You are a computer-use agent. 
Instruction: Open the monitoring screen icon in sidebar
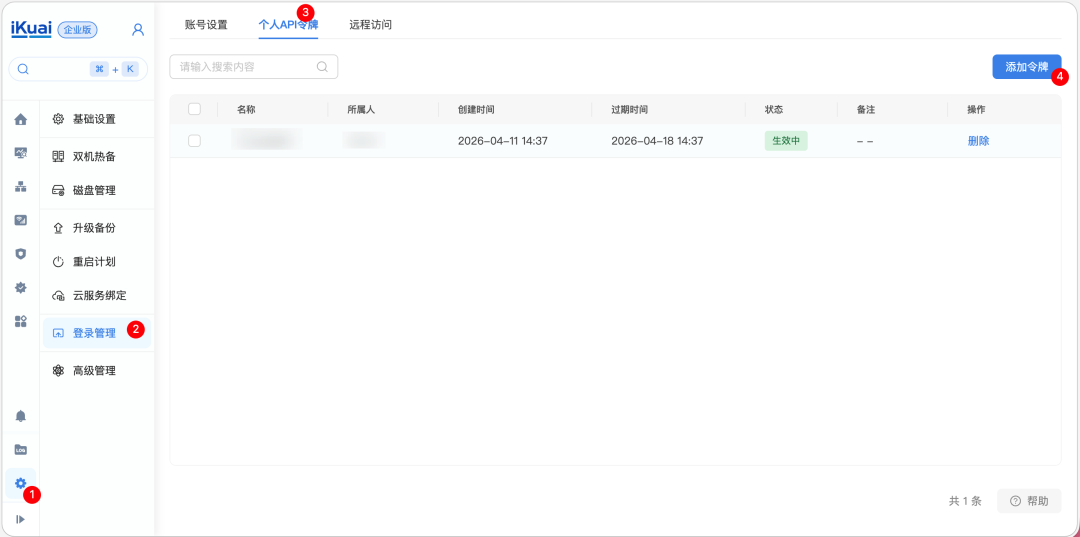point(21,153)
